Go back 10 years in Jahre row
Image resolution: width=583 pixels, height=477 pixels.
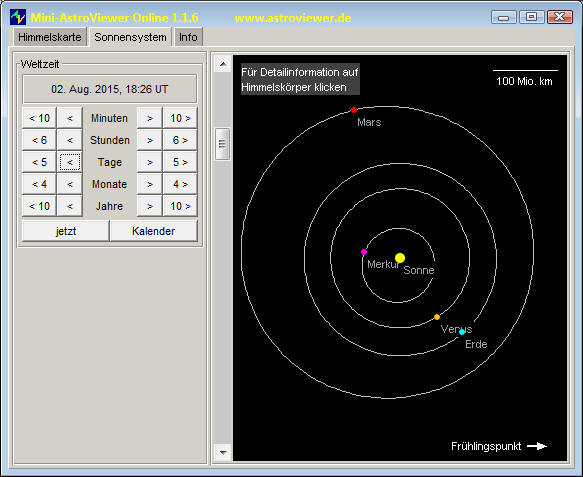pyautogui.click(x=39, y=206)
